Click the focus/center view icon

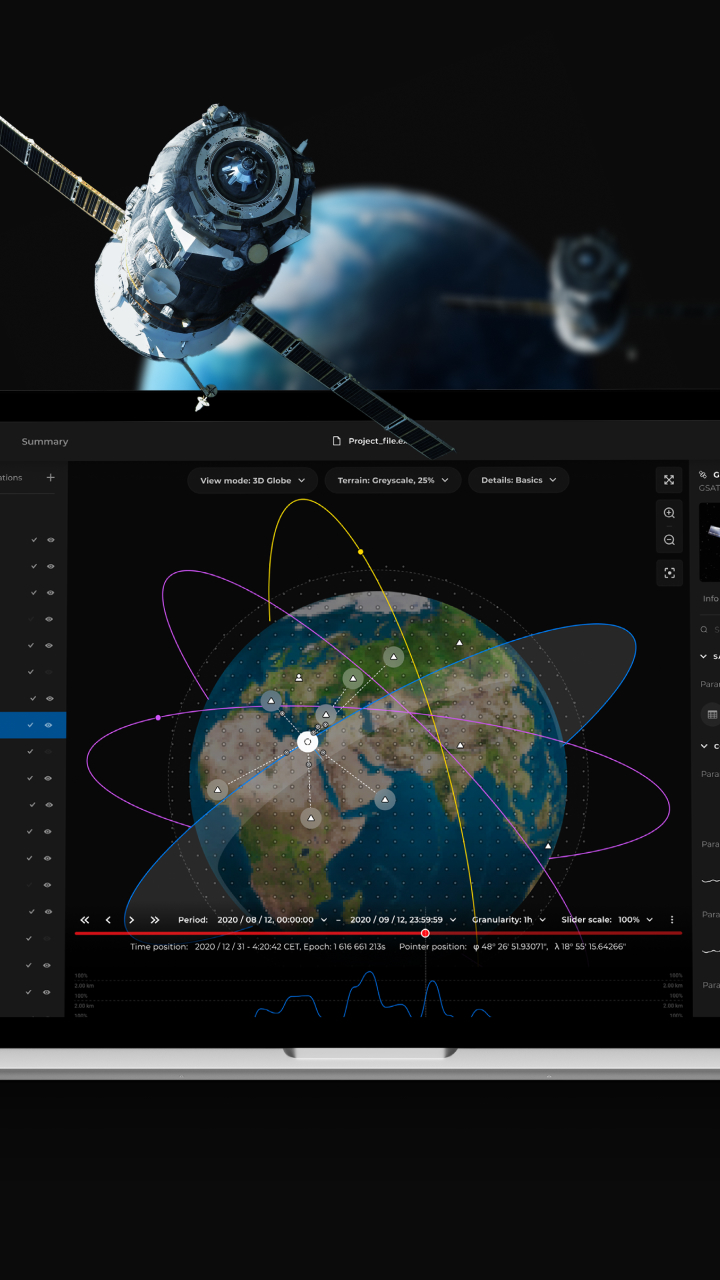click(x=669, y=573)
